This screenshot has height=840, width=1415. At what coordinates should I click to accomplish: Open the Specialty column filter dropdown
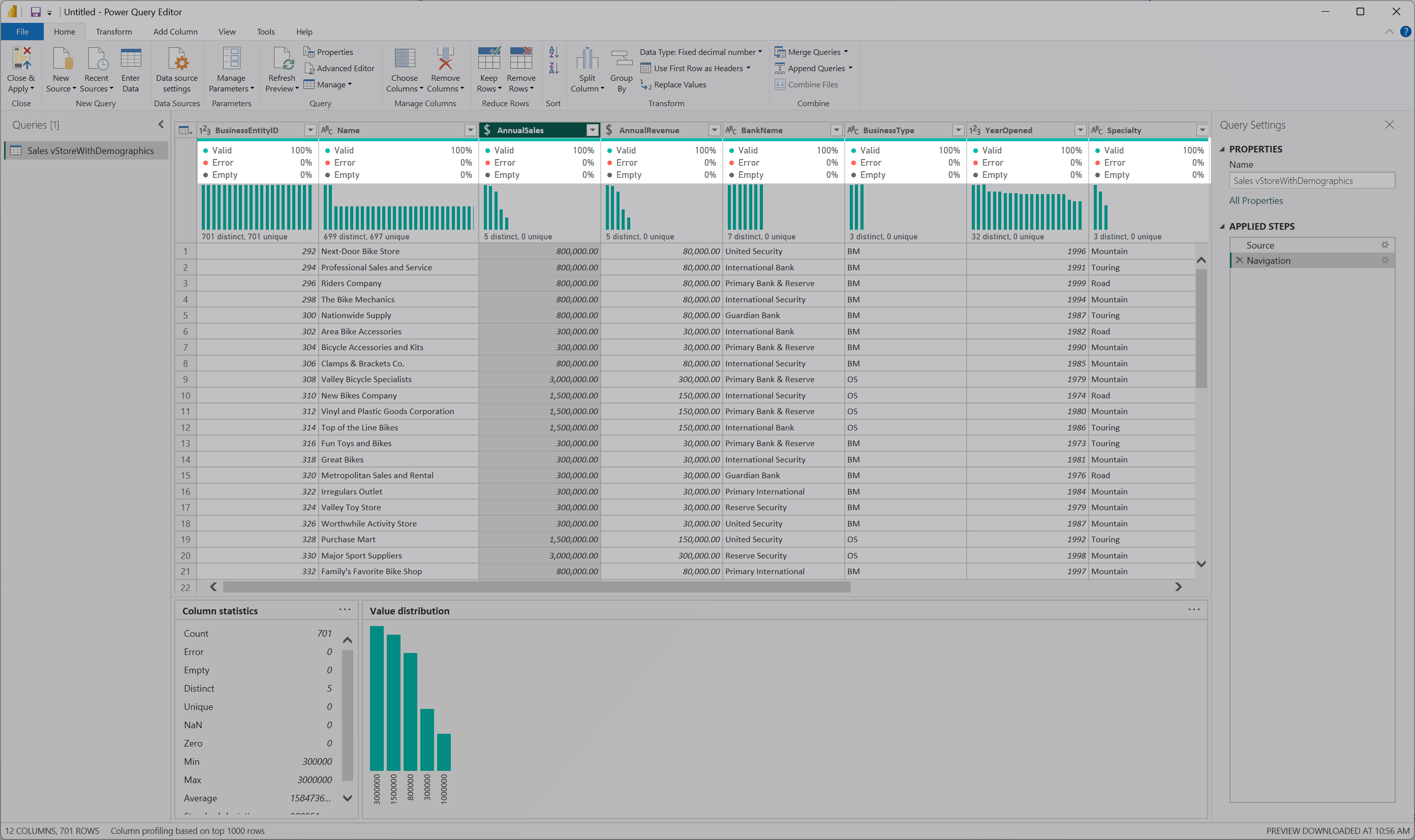point(1202,130)
